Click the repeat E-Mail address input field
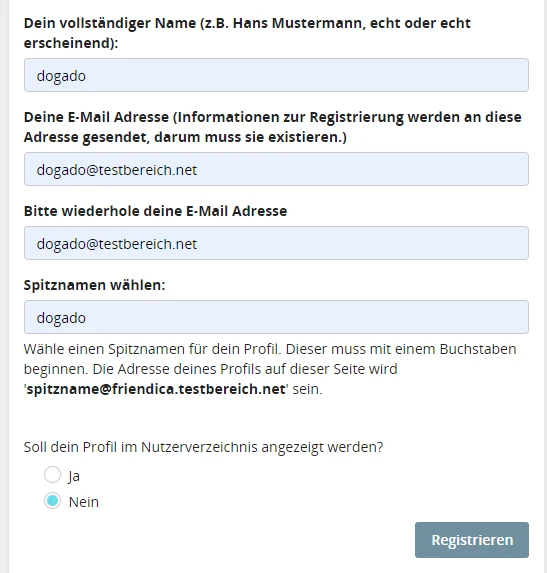 click(x=276, y=243)
